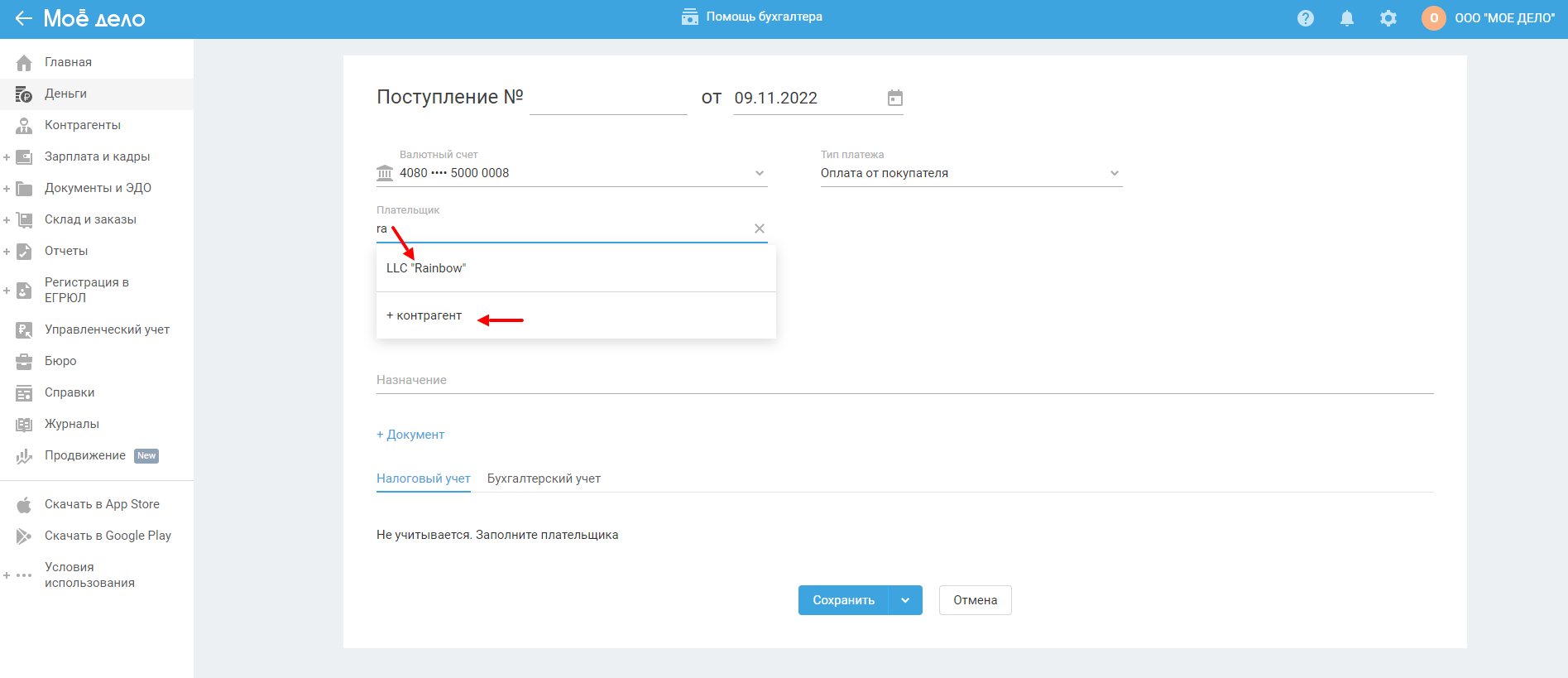This screenshot has height=678, width=1568.
Task: Choose LLC "Rainbow" from suggestions
Action: click(426, 268)
